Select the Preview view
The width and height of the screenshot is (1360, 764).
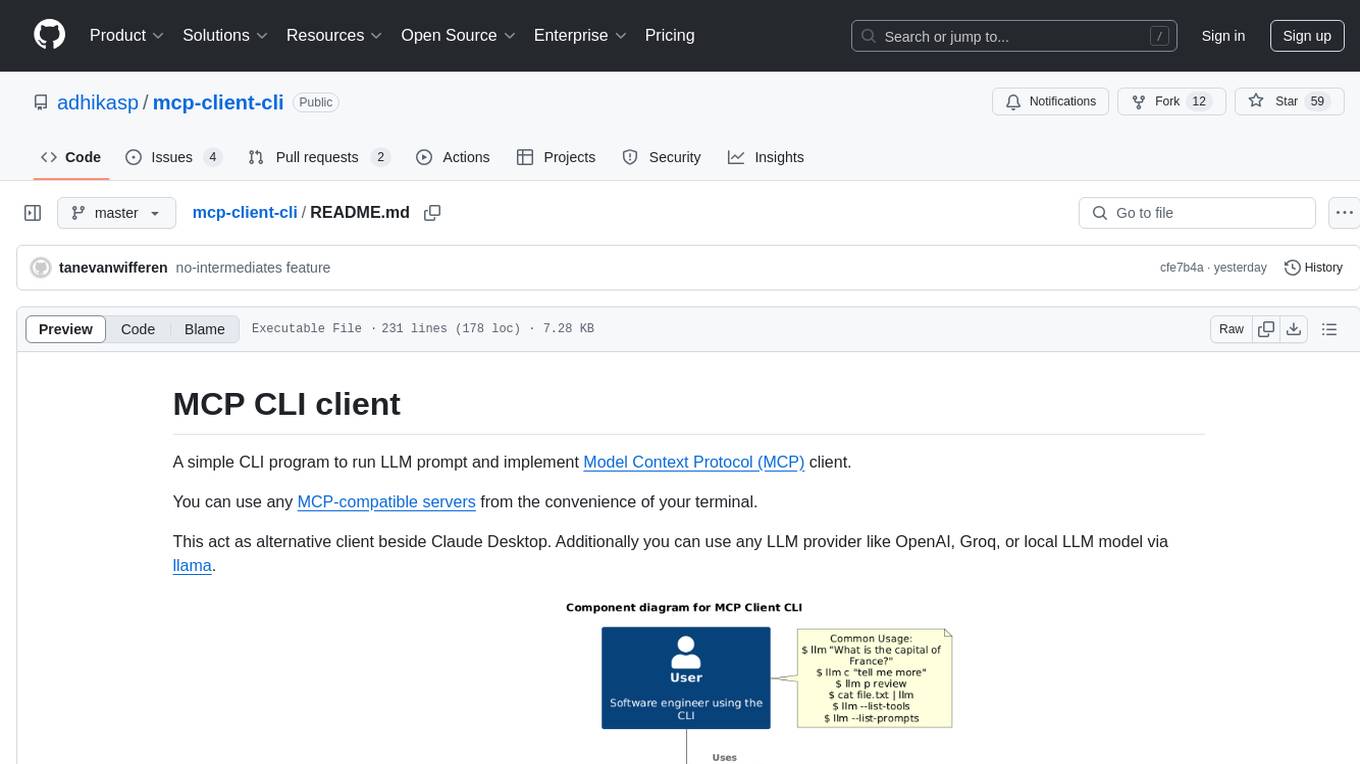(x=66, y=329)
